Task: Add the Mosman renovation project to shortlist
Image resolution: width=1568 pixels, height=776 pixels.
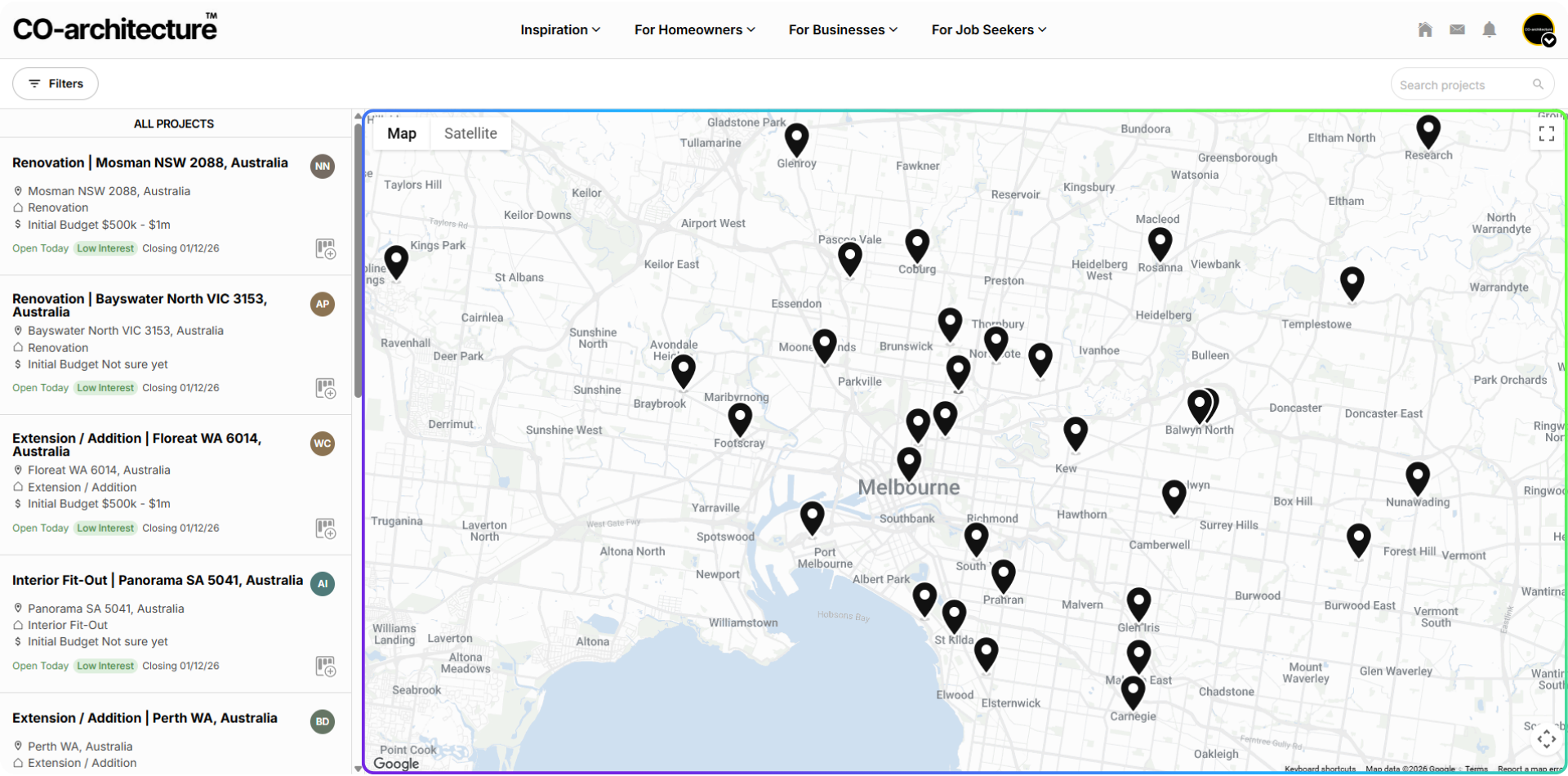Action: [326, 249]
